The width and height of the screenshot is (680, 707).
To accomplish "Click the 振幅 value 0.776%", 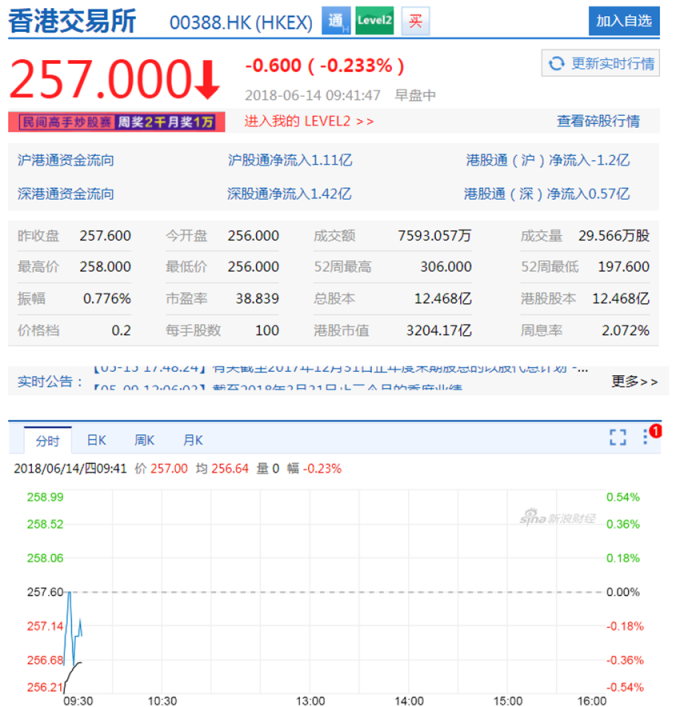I will coord(107,298).
